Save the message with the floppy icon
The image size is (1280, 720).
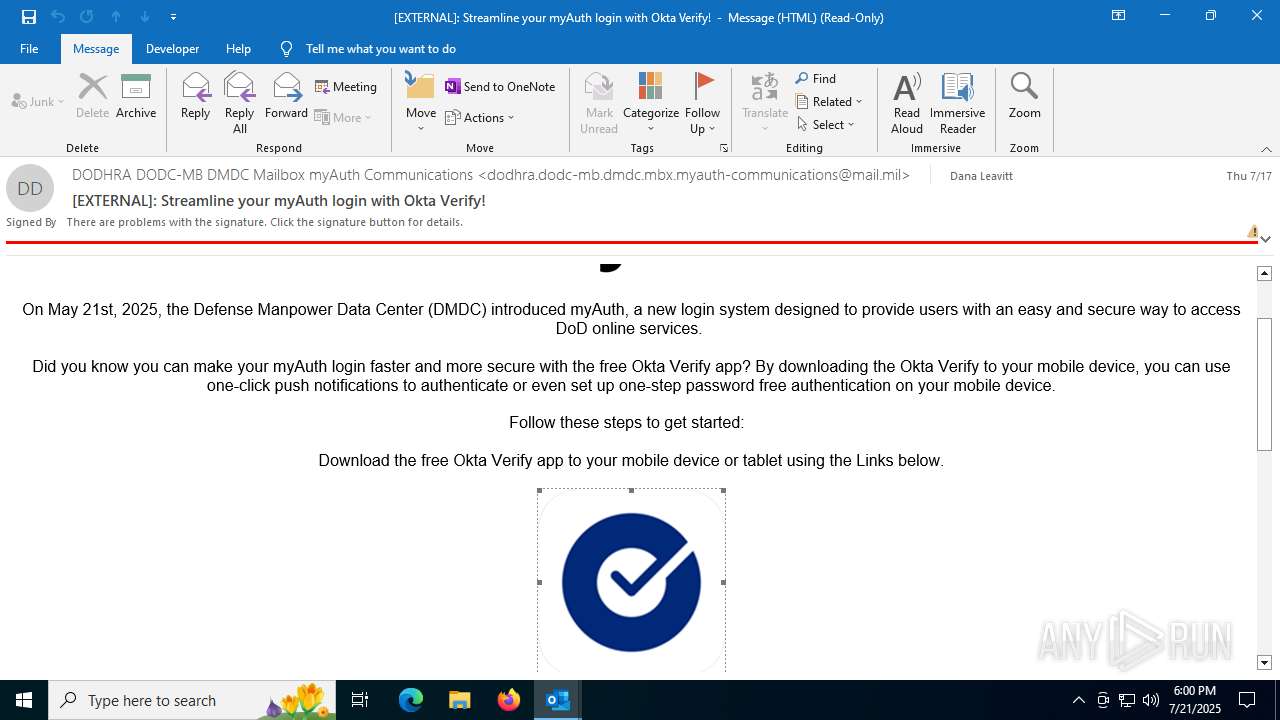[x=28, y=17]
